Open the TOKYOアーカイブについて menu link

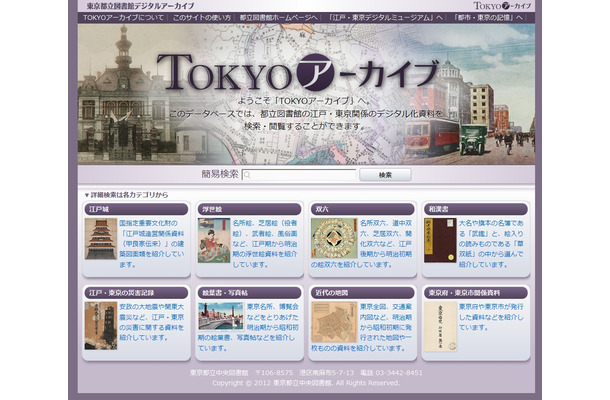(x=123, y=18)
